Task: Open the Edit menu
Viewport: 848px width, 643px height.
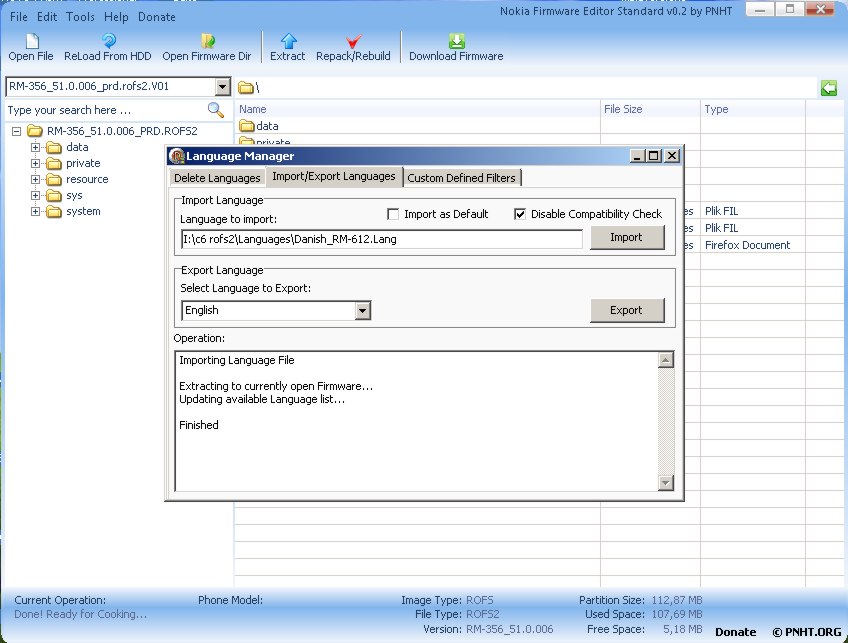Action: 47,17
